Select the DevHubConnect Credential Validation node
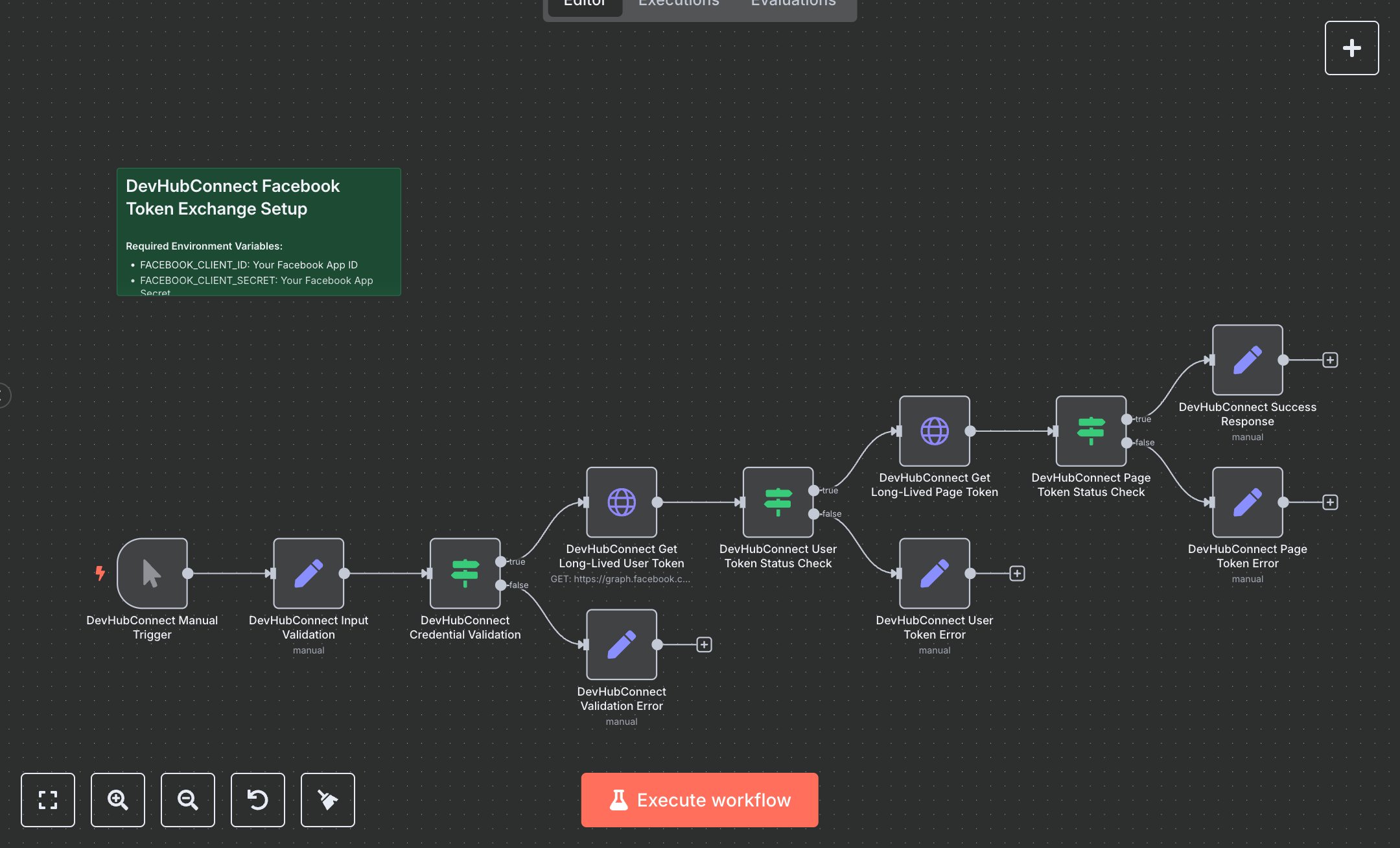Viewport: 1400px width, 848px height. (465, 573)
